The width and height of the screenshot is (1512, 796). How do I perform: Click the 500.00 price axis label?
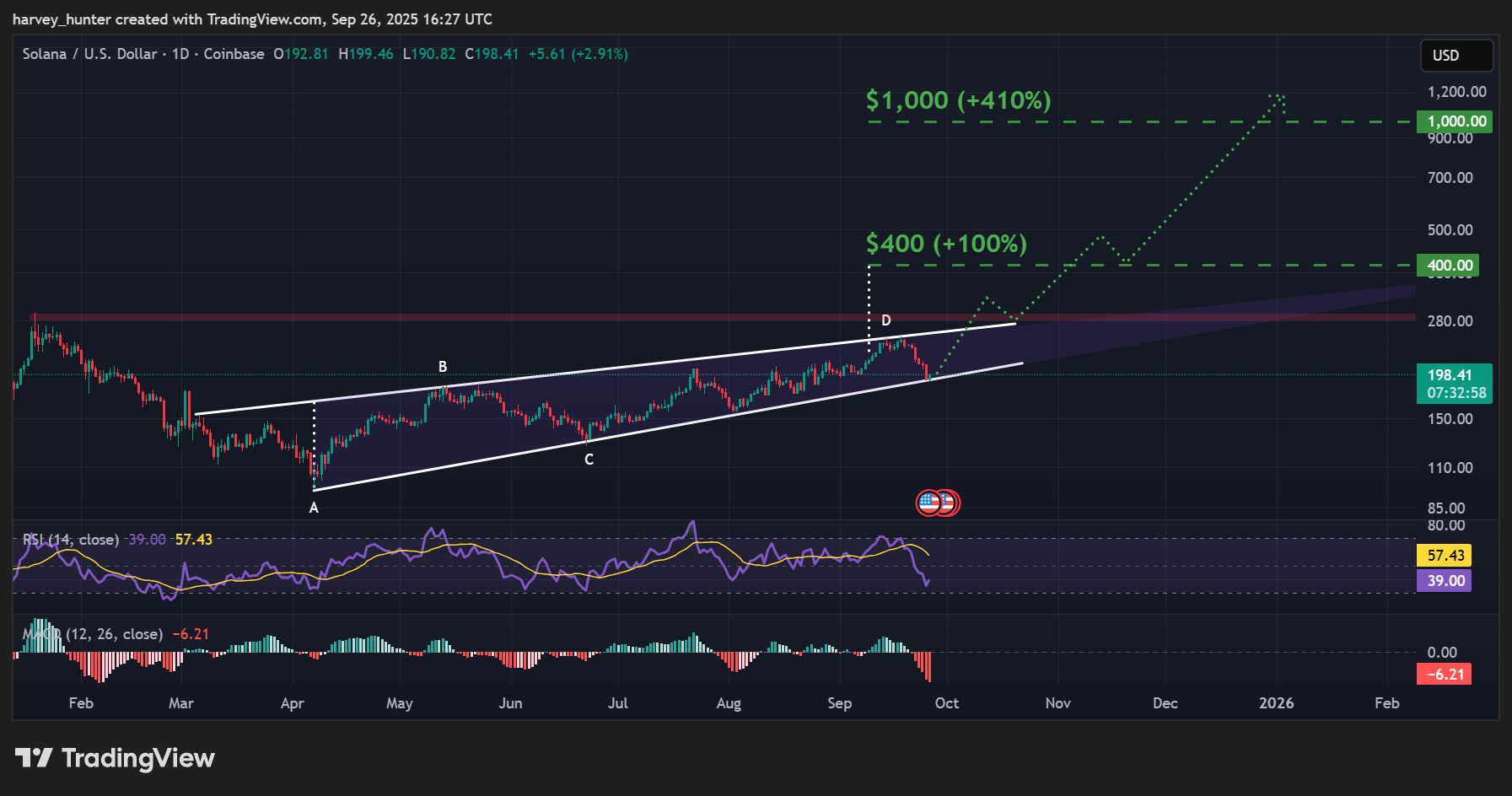pos(1450,230)
